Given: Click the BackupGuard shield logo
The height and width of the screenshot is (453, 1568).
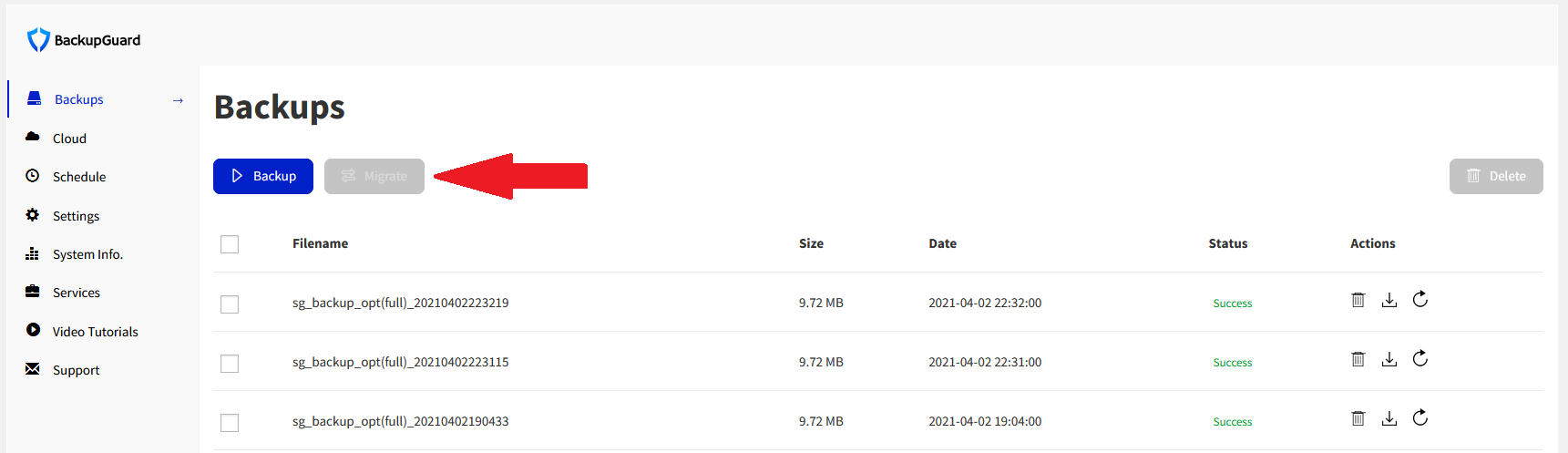Looking at the screenshot, I should (38, 39).
